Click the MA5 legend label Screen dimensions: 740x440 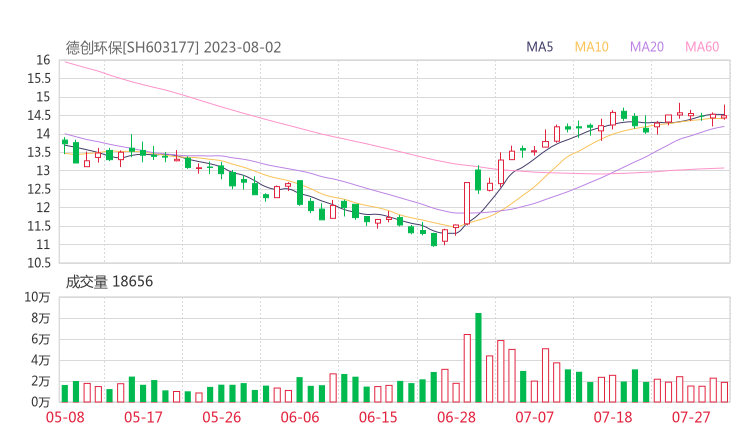[x=539, y=47]
